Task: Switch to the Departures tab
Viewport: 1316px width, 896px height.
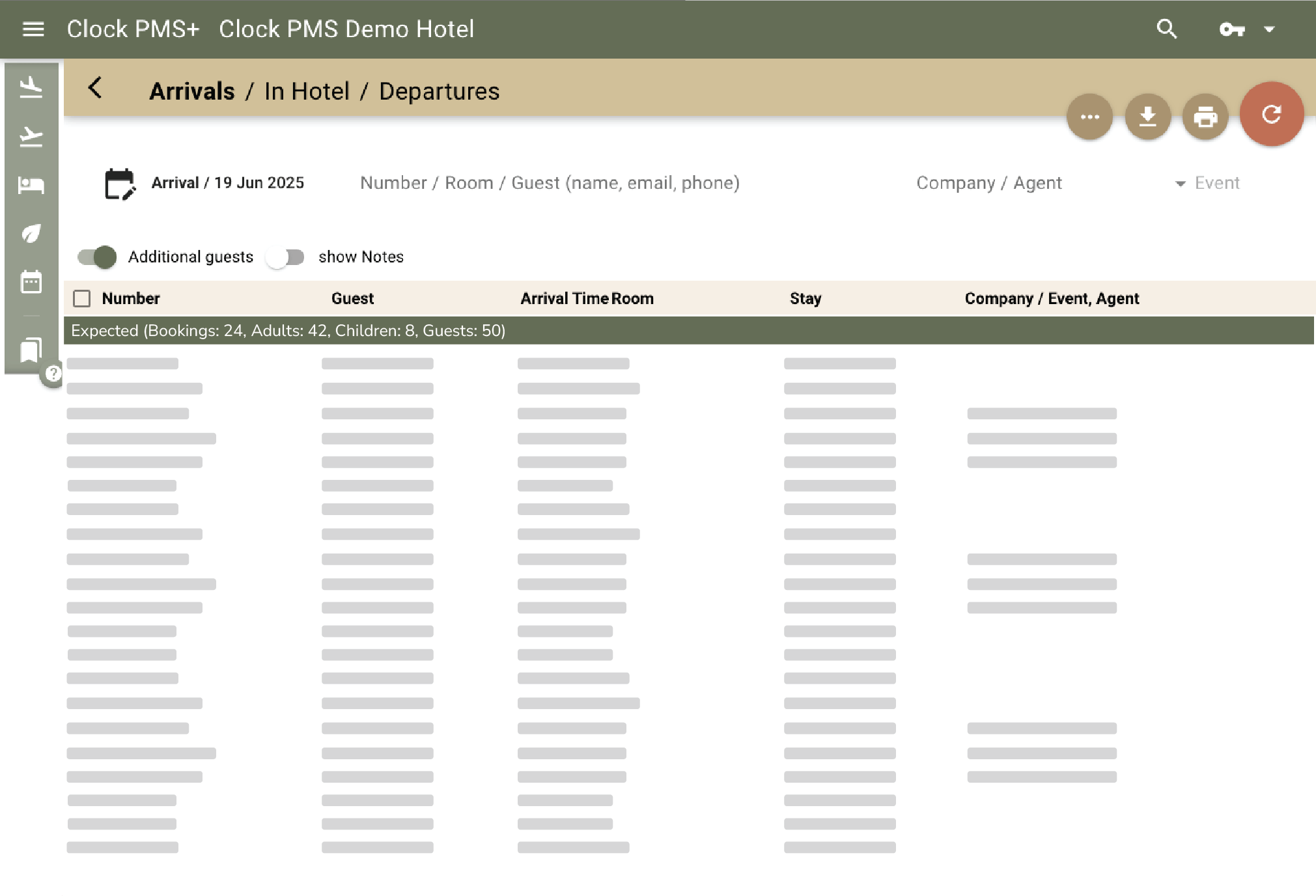Action: point(439,92)
